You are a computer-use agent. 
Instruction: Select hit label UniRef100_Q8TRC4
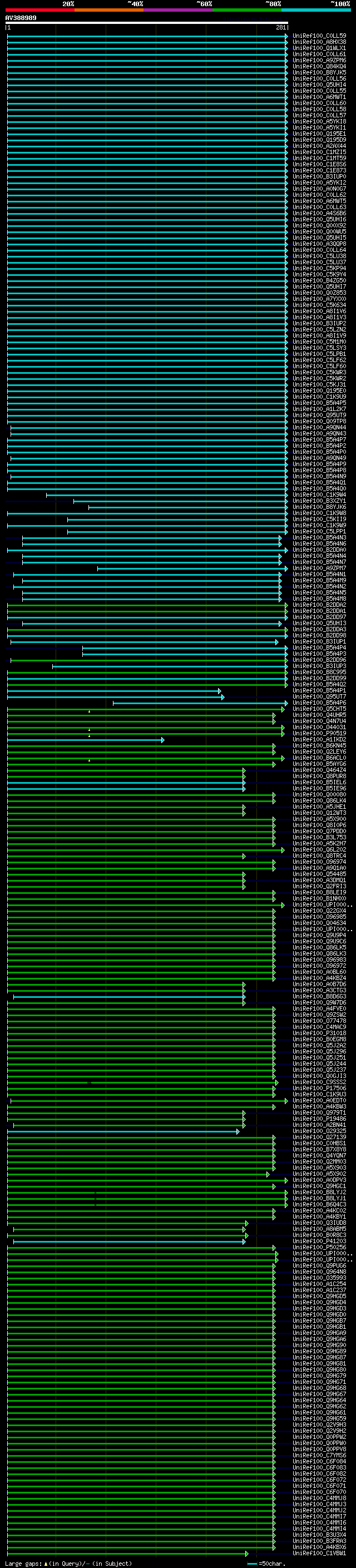(x=319, y=857)
